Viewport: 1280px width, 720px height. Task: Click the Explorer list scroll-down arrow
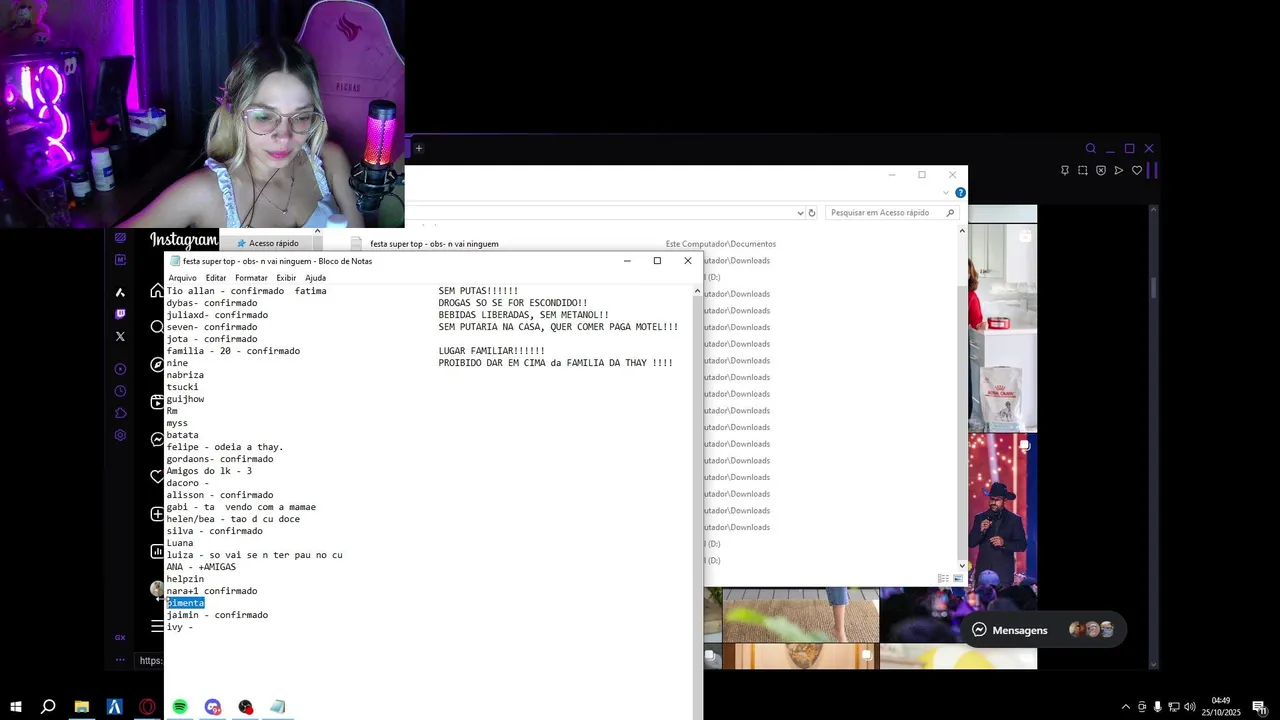(x=962, y=565)
